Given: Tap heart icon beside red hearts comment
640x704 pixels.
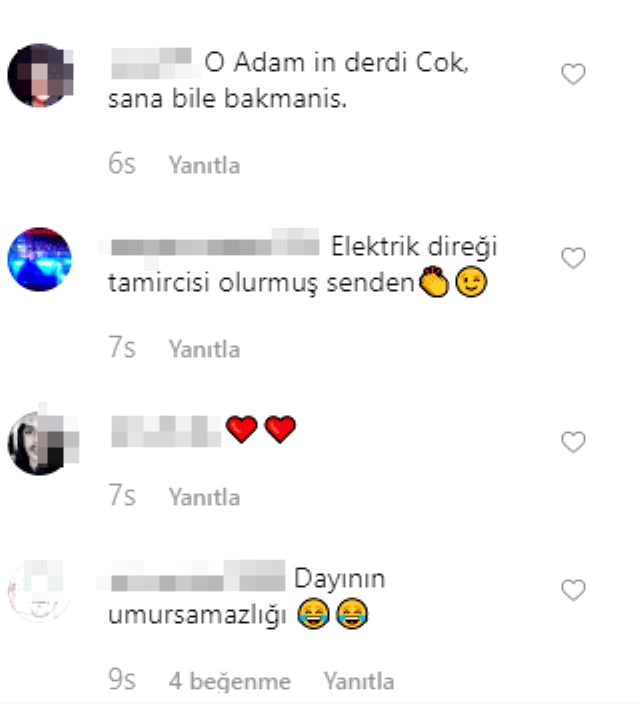Looking at the screenshot, I should (573, 442).
